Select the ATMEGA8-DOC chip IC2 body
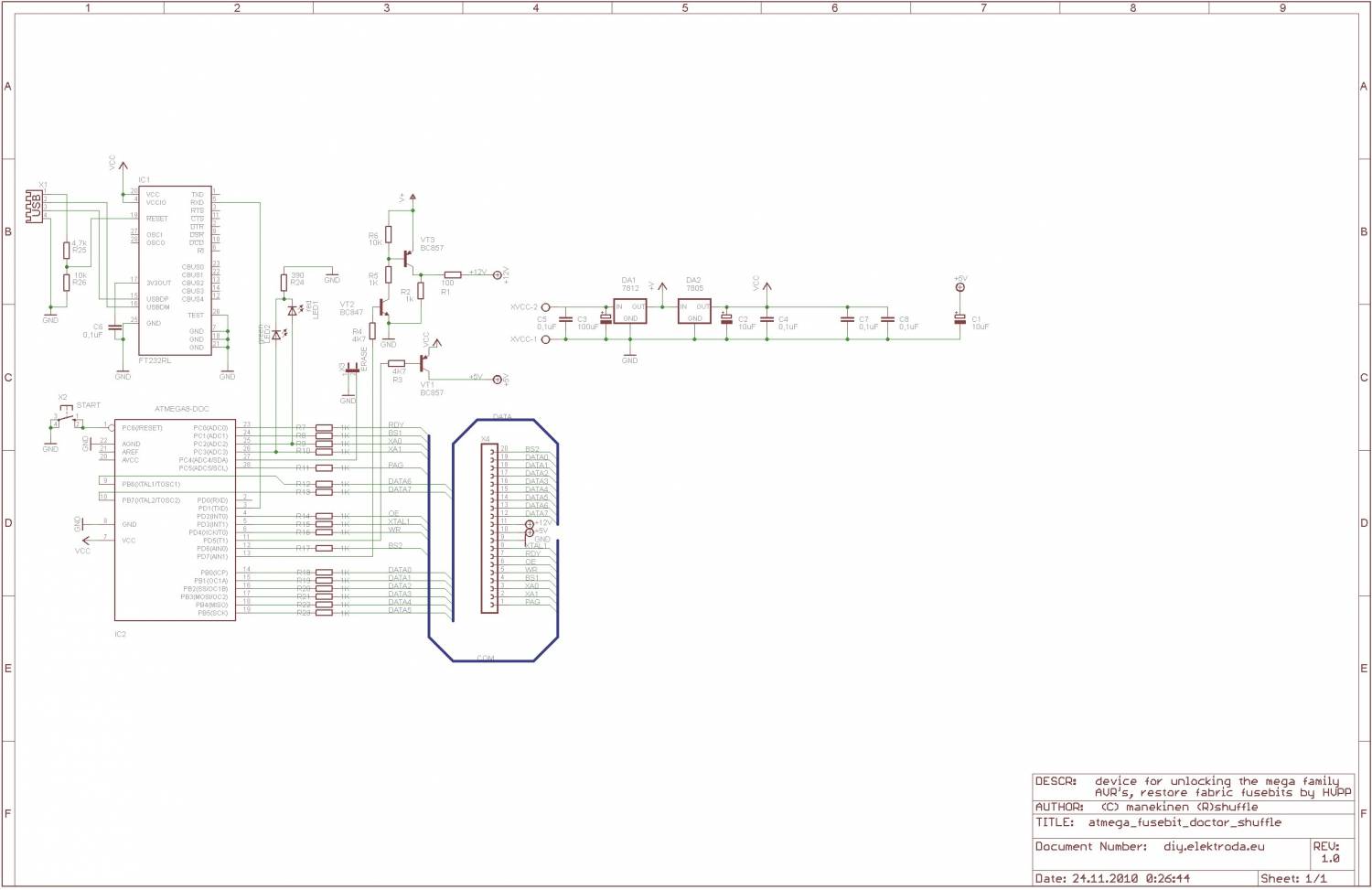The image size is (1372, 890). coord(175,520)
